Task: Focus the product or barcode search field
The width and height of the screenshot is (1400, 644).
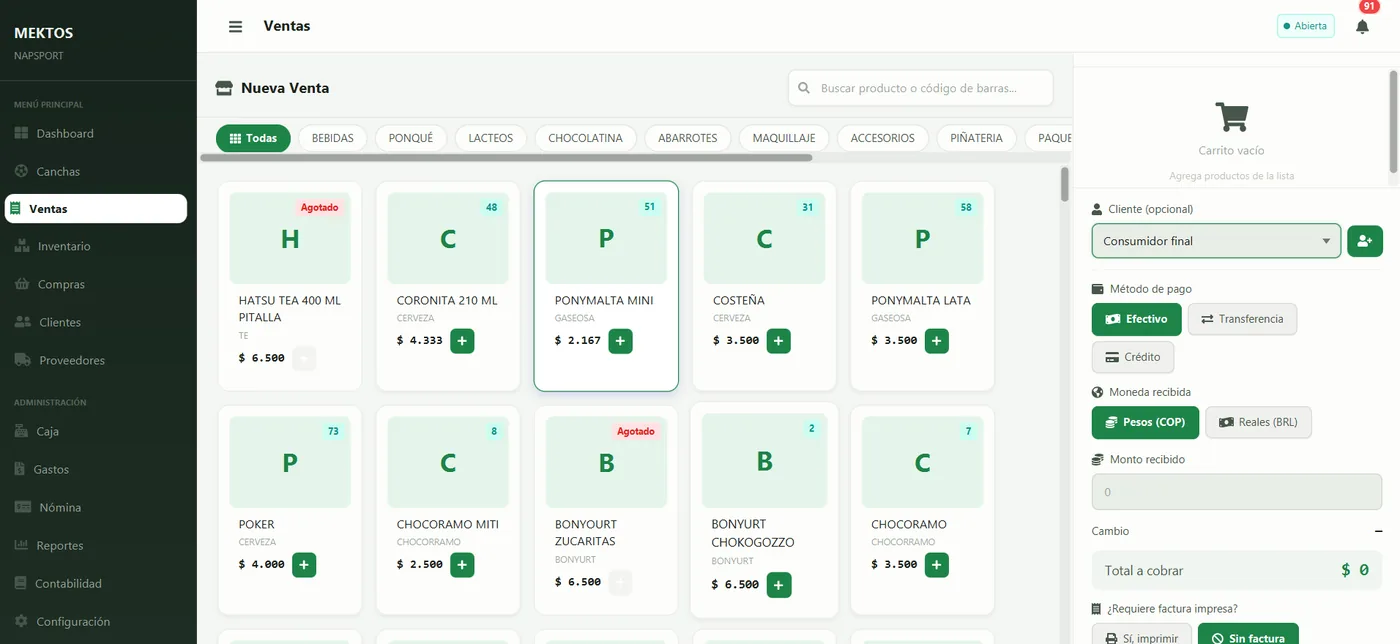Action: point(921,88)
